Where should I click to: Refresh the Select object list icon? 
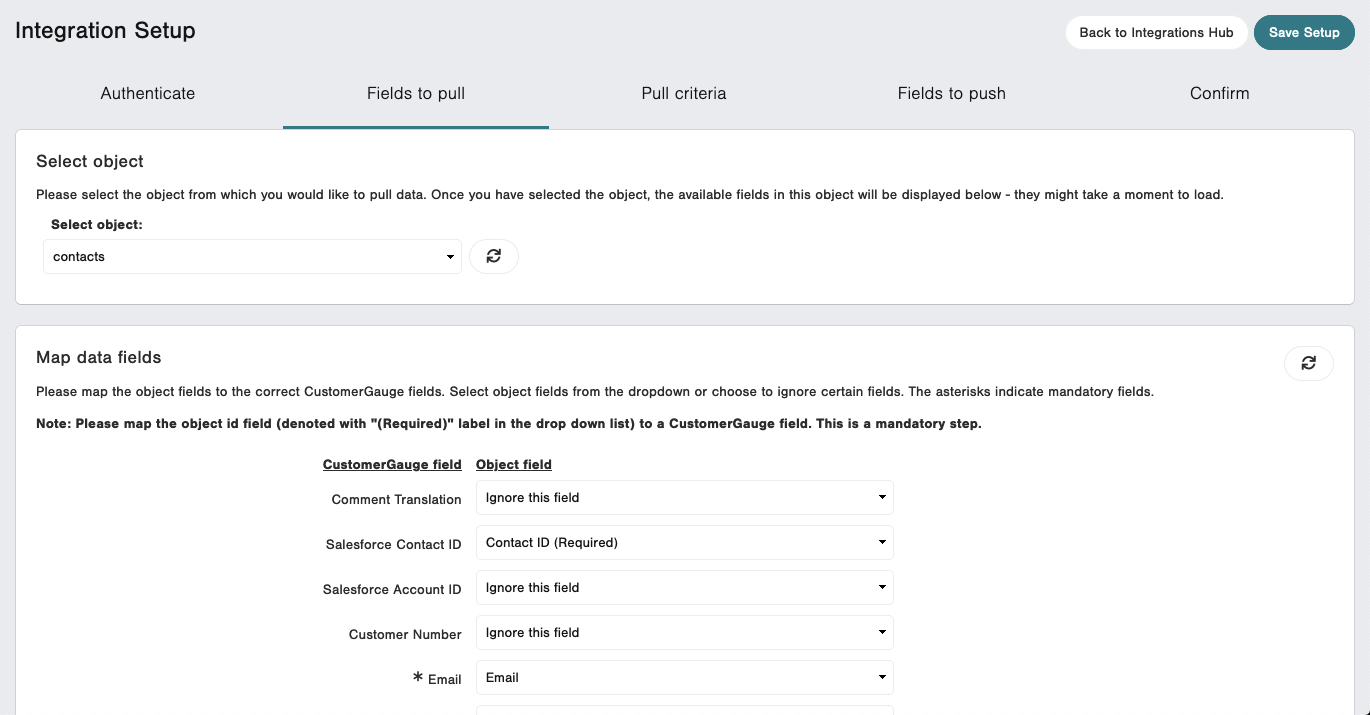point(494,256)
